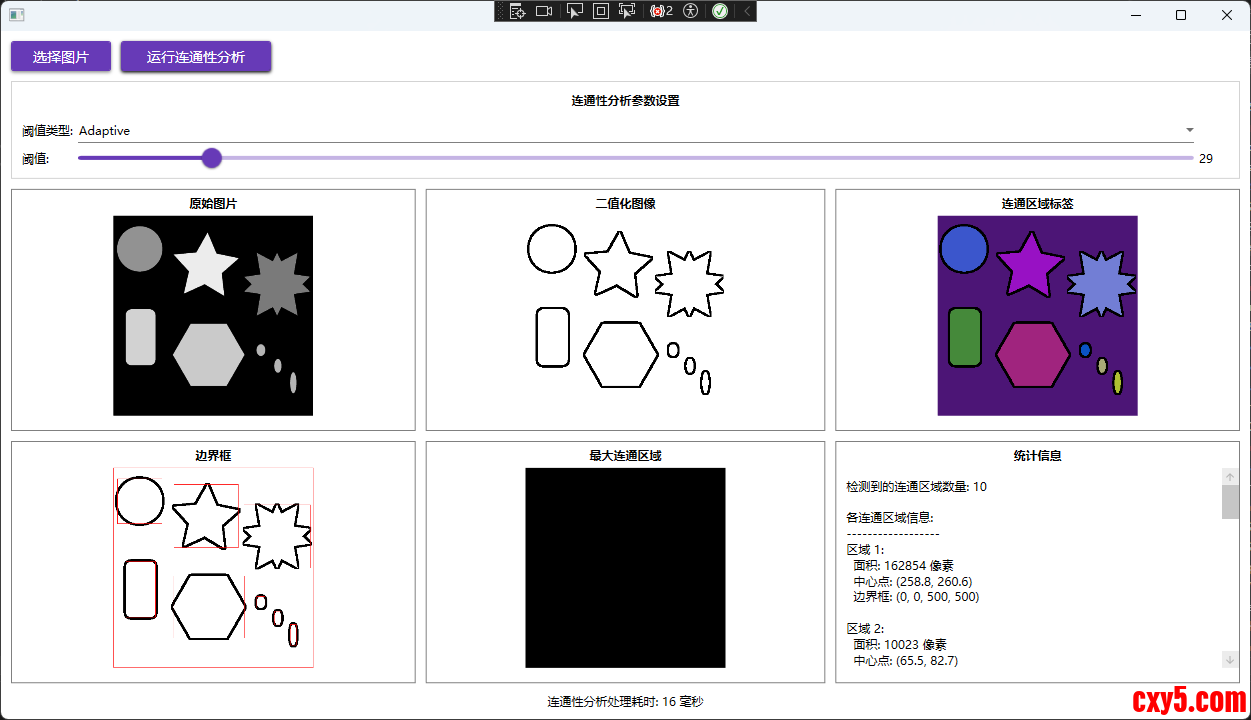Click the colored connected region labels image
This screenshot has height=720, width=1251.
tap(1037, 315)
